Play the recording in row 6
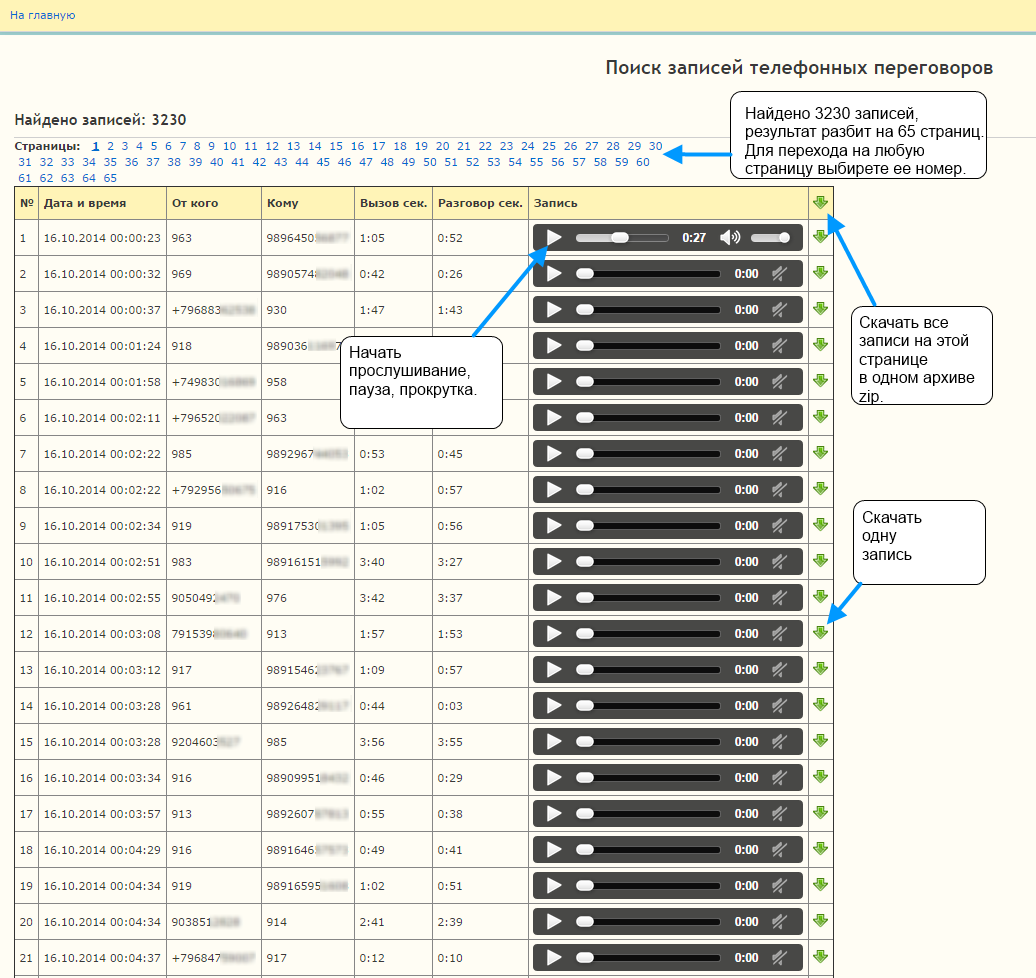 pos(554,418)
